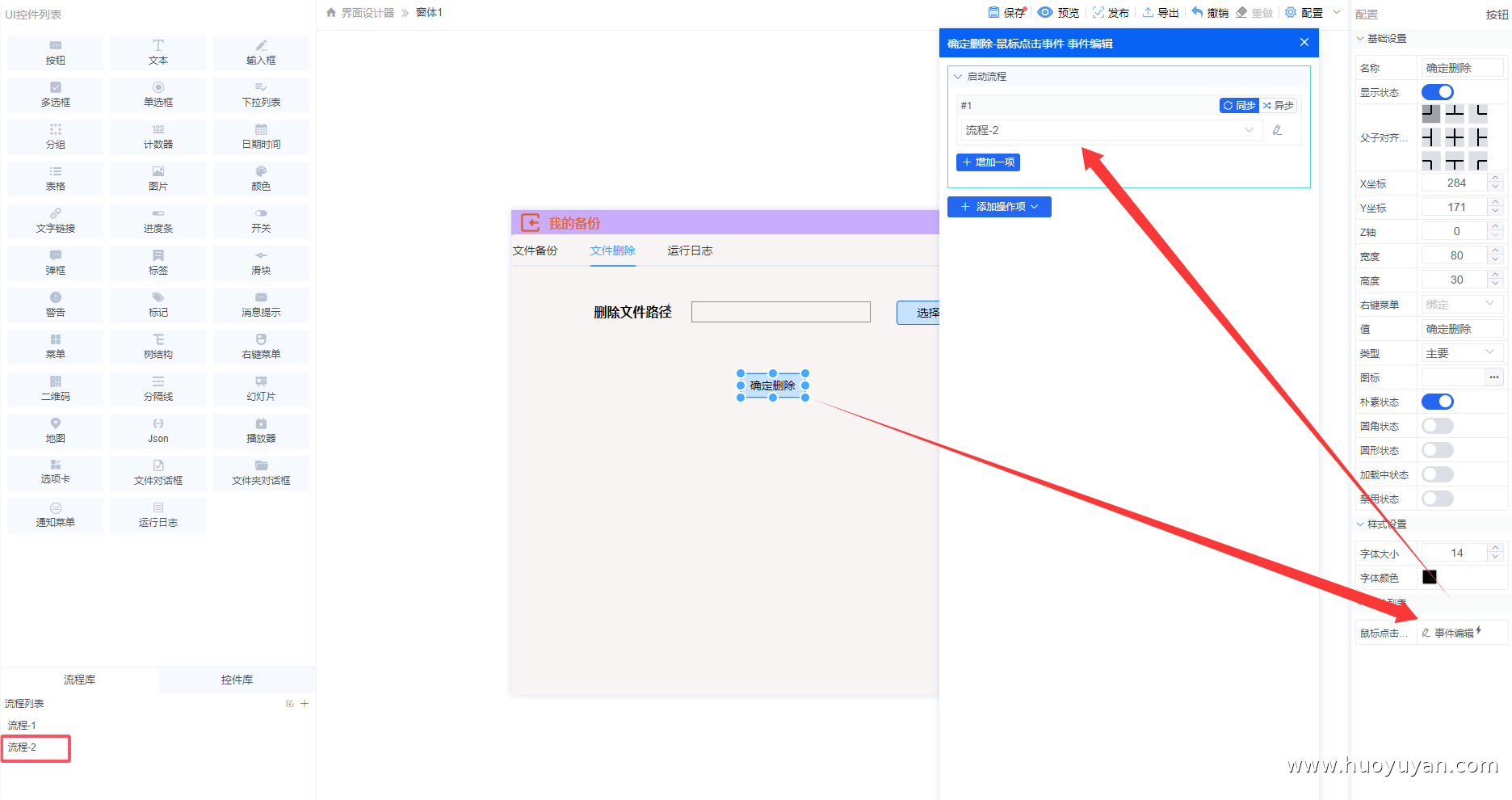
Task: Open the 添加操作项 dropdown button
Action: [999, 207]
